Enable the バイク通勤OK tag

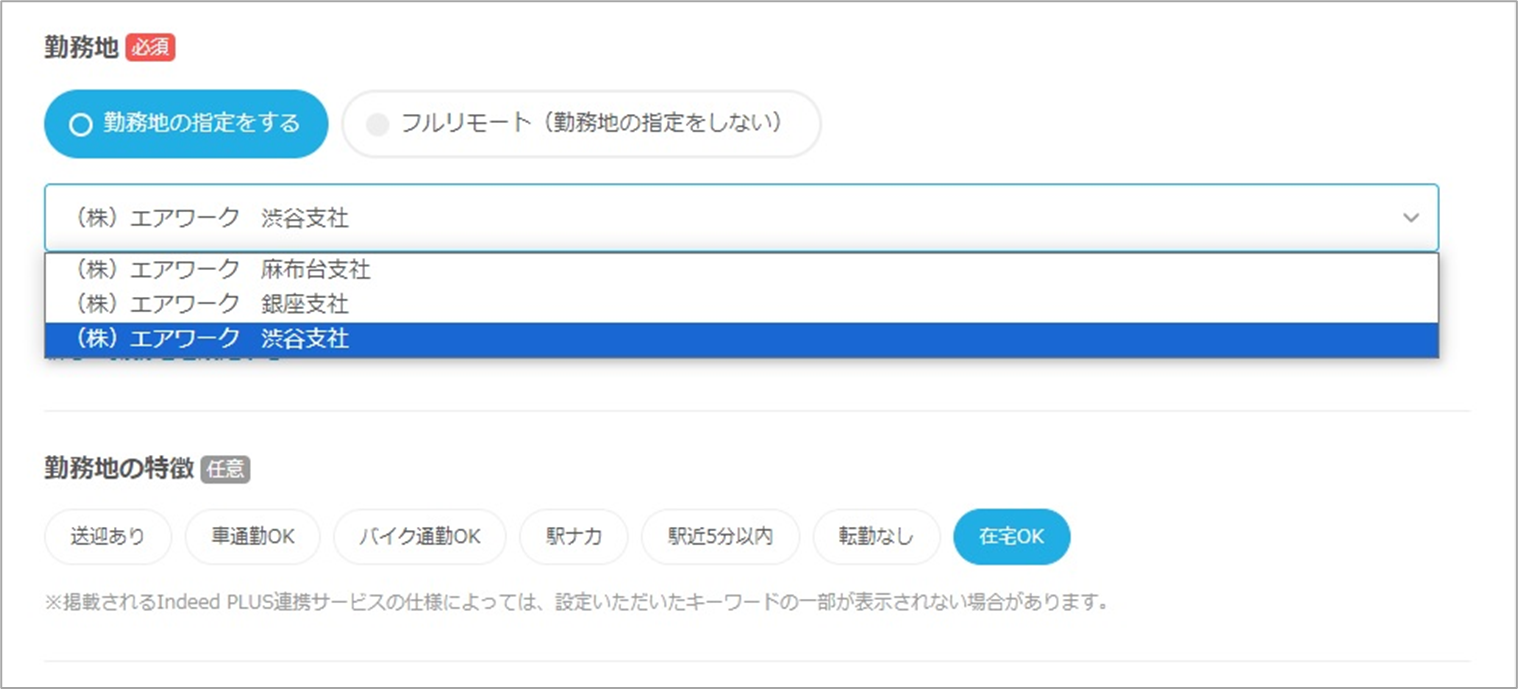[x=420, y=537]
